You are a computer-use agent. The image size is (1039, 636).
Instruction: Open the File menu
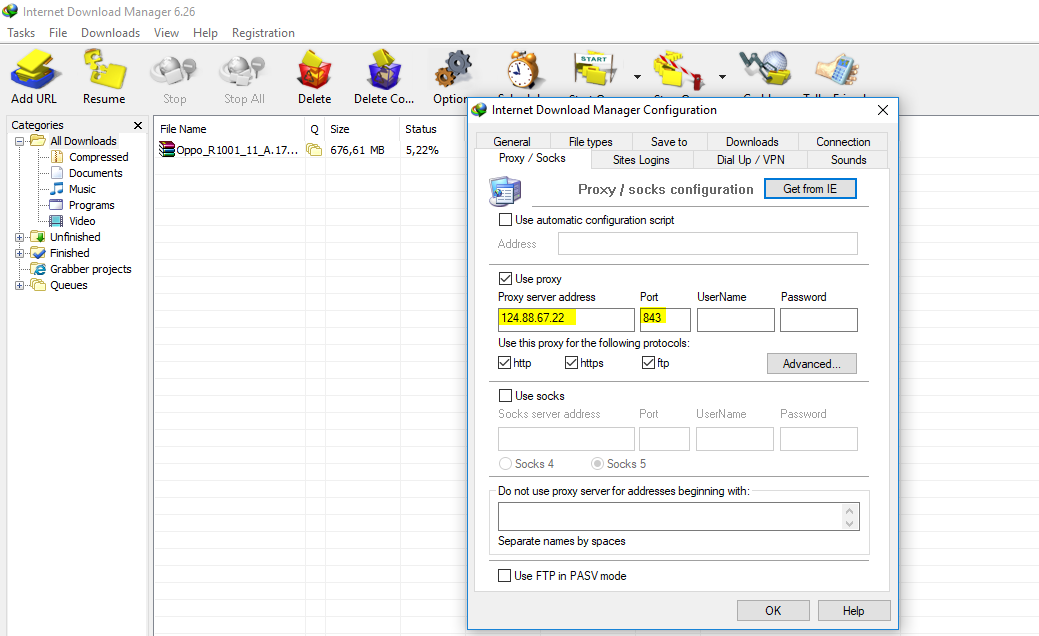click(x=58, y=32)
